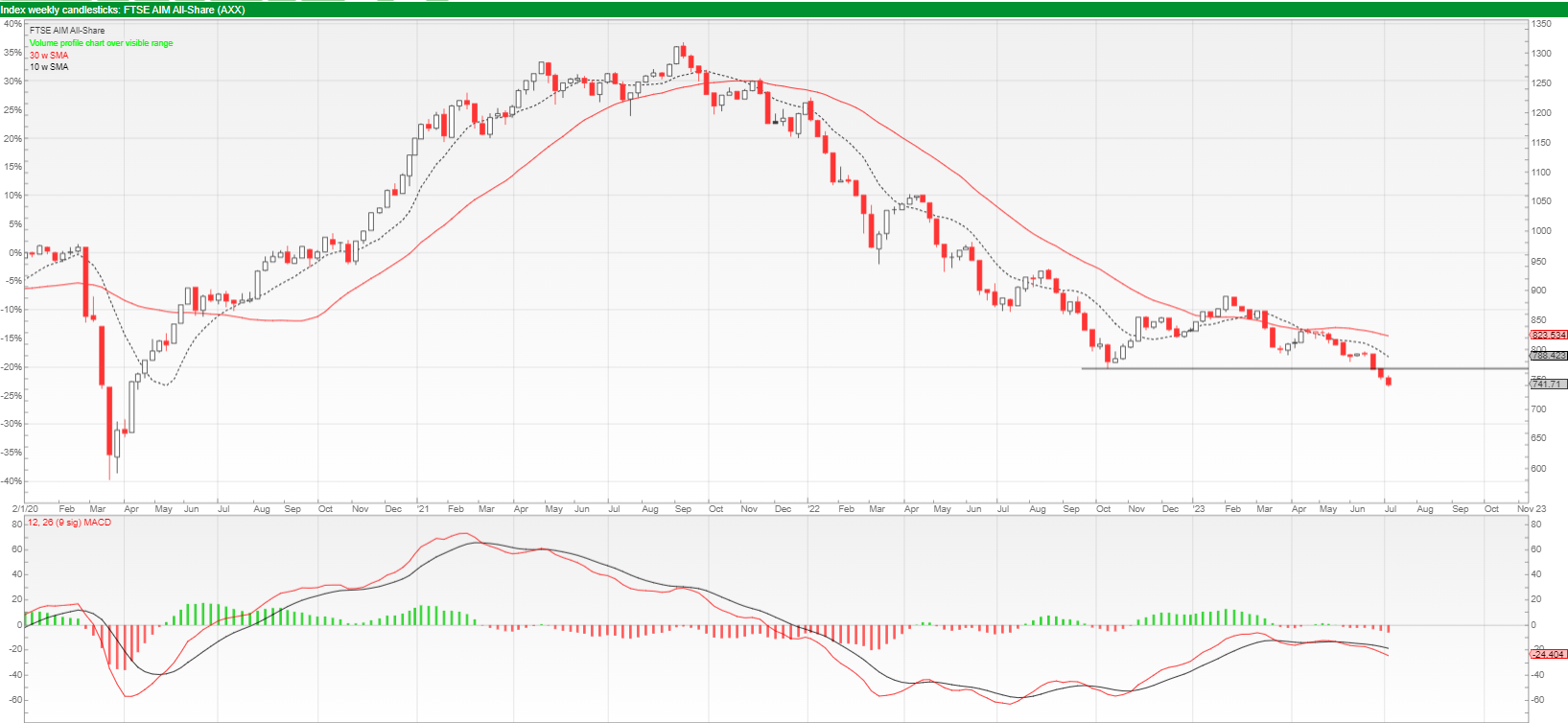
Task: Click the 40% percentage axis label
Action: pyautogui.click(x=12, y=24)
